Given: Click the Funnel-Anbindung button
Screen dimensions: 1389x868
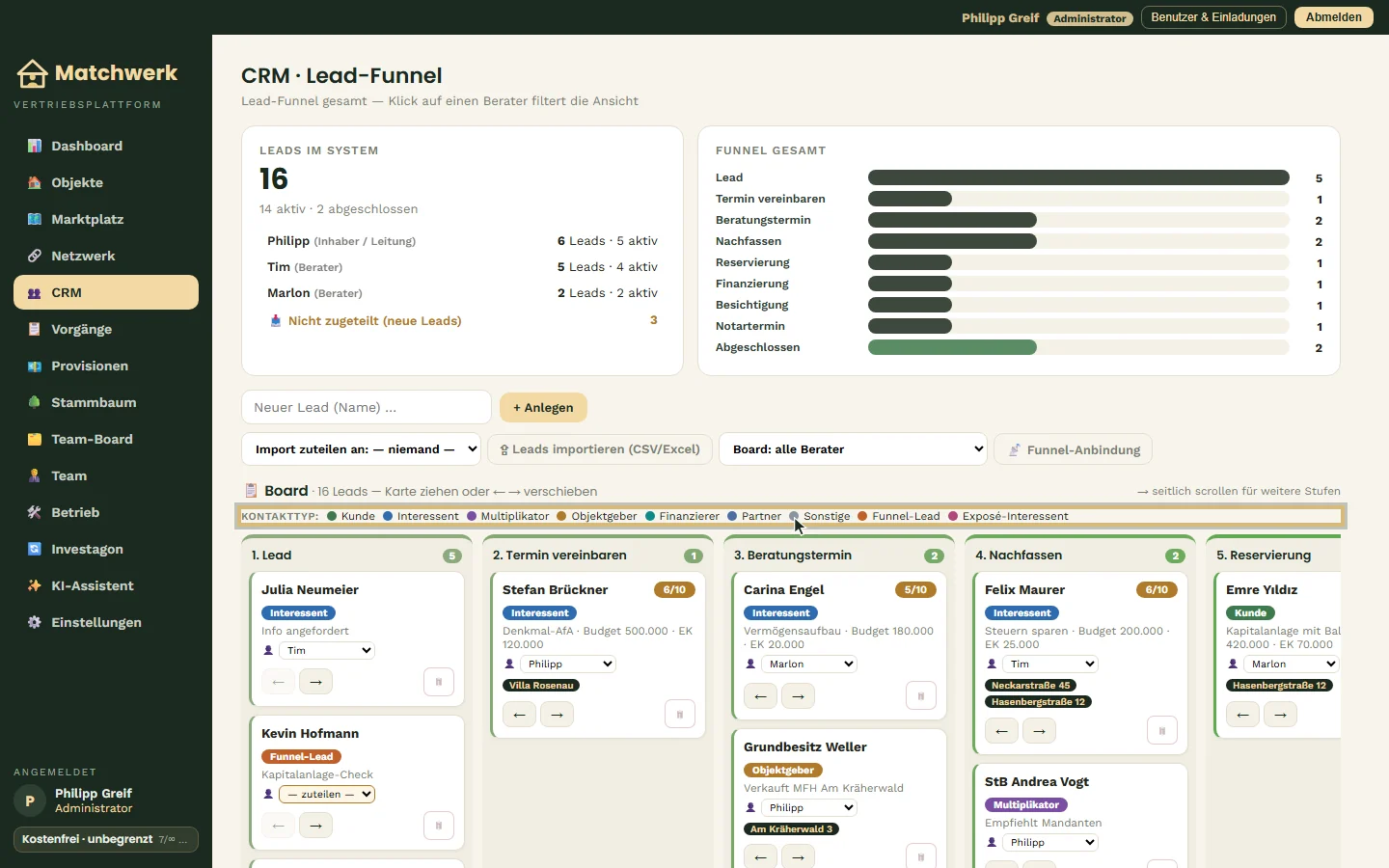Looking at the screenshot, I should [1073, 449].
